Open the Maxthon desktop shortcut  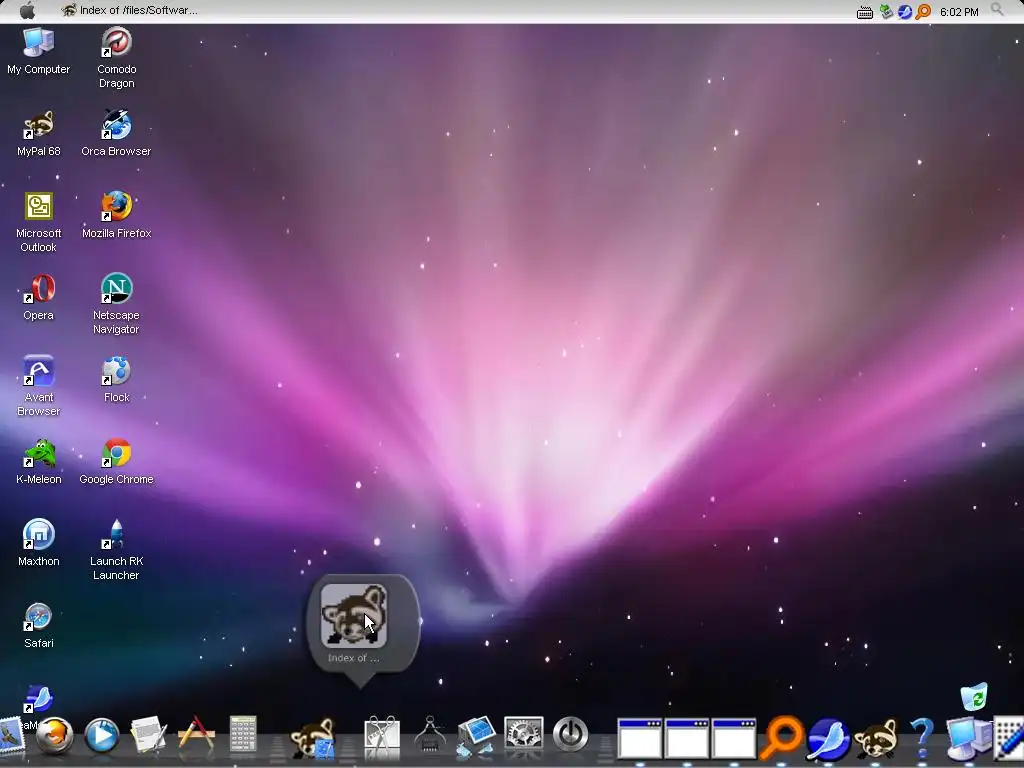pyautogui.click(x=39, y=543)
